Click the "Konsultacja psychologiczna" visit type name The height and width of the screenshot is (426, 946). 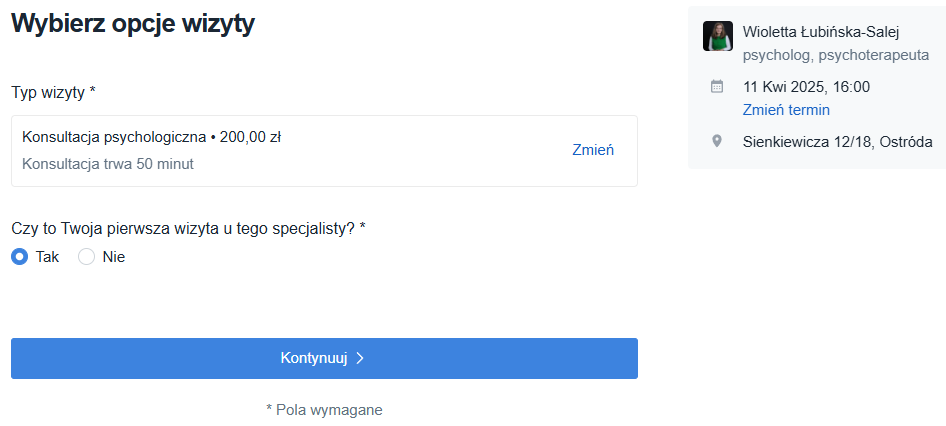pyautogui.click(x=113, y=137)
